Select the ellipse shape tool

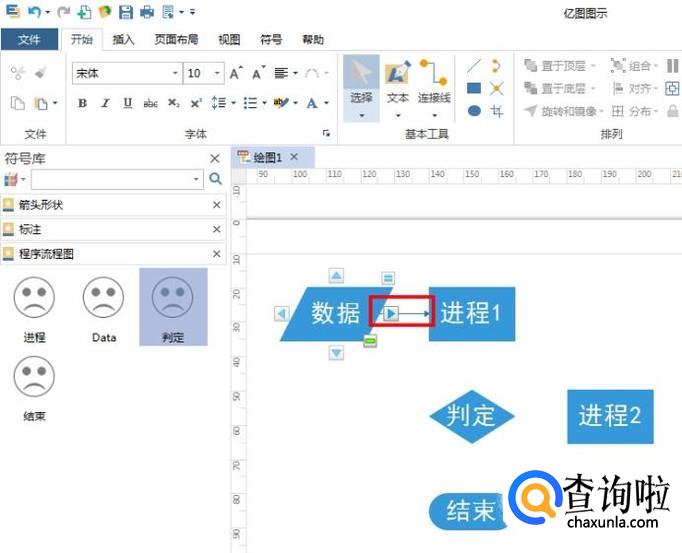point(475,111)
